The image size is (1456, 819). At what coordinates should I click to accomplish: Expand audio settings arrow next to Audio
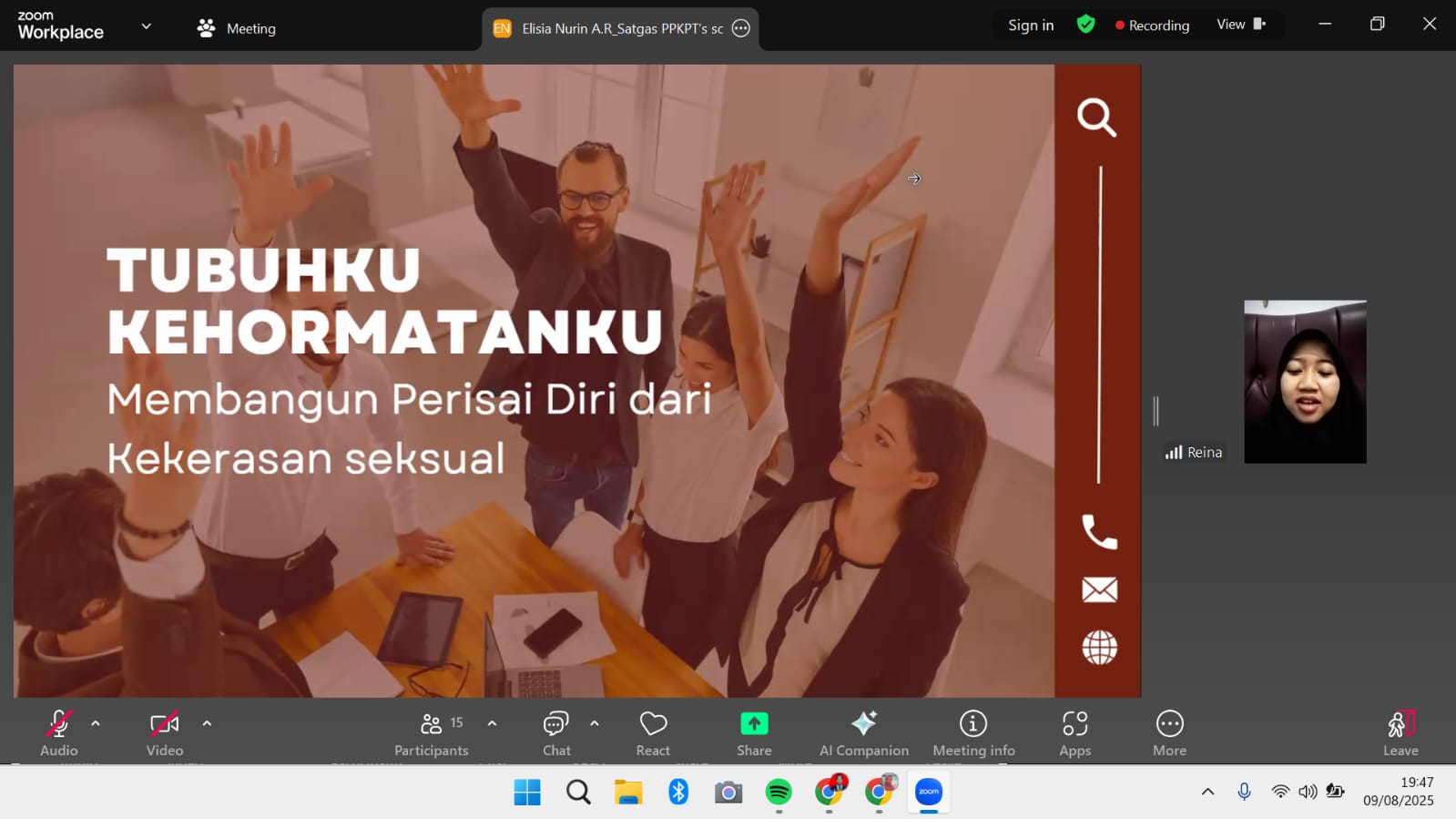pos(96,723)
